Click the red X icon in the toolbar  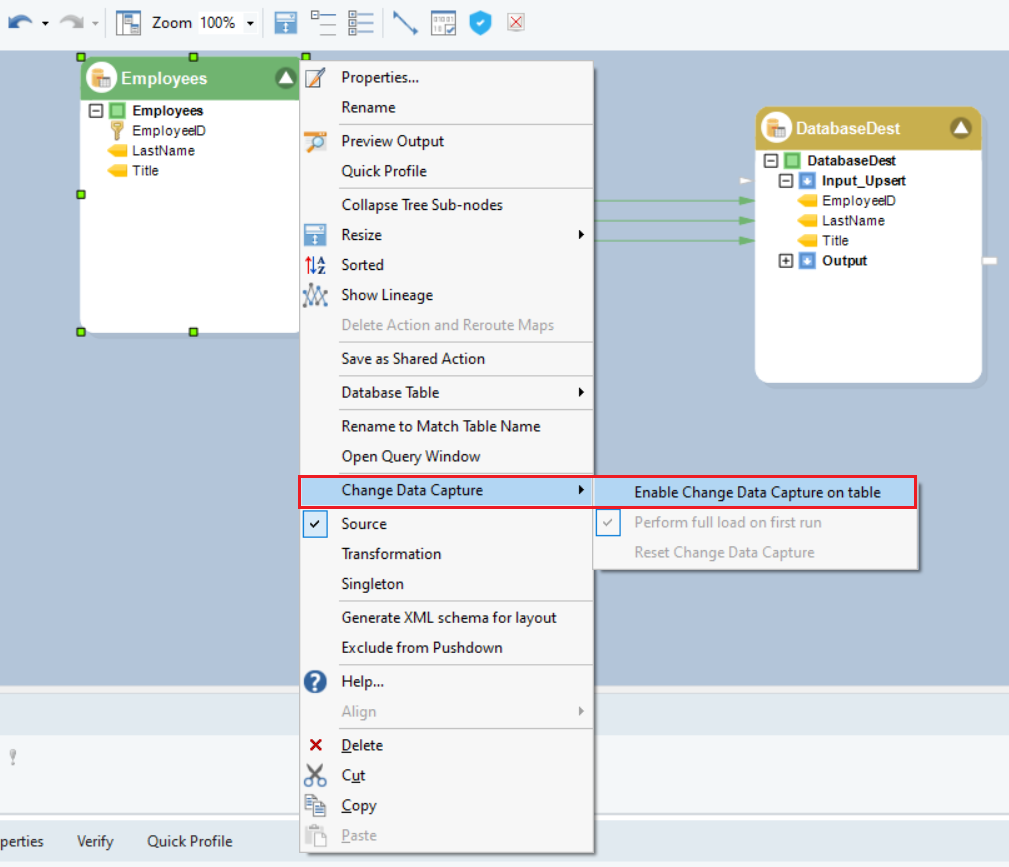[x=515, y=22]
